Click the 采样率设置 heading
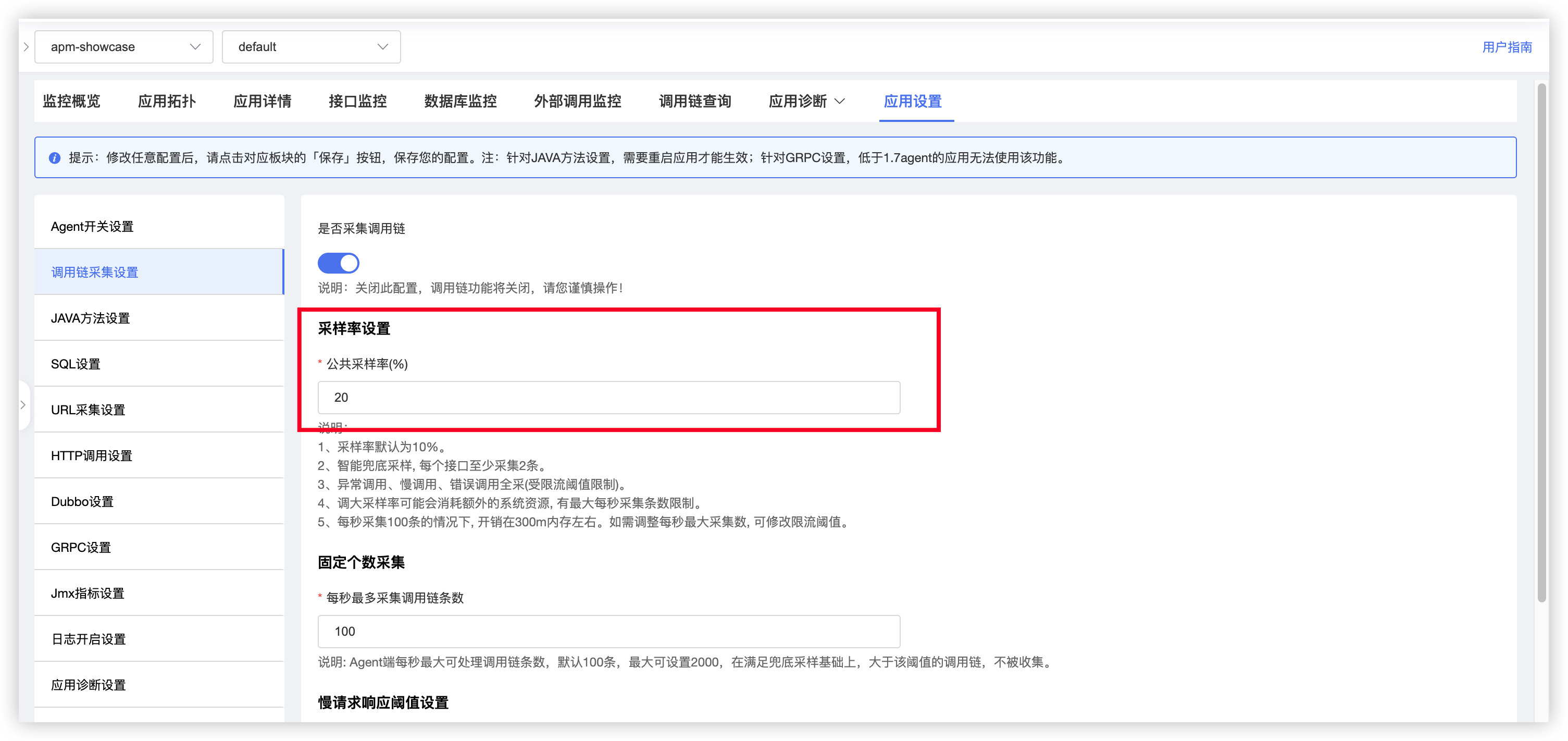 click(354, 329)
